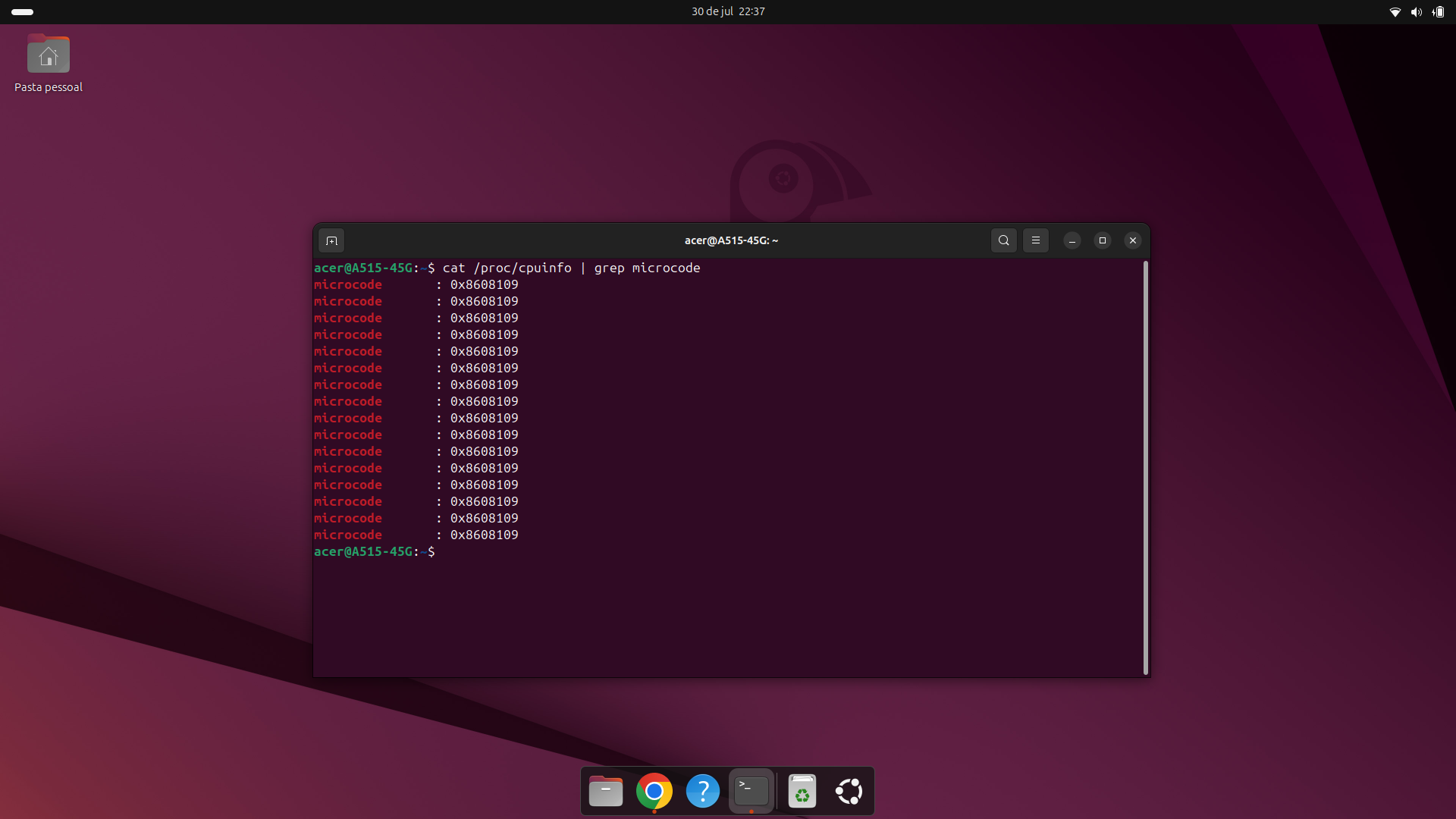Screen dimensions: 1456x819
Task: Click the volume status icon
Action: click(x=1416, y=11)
